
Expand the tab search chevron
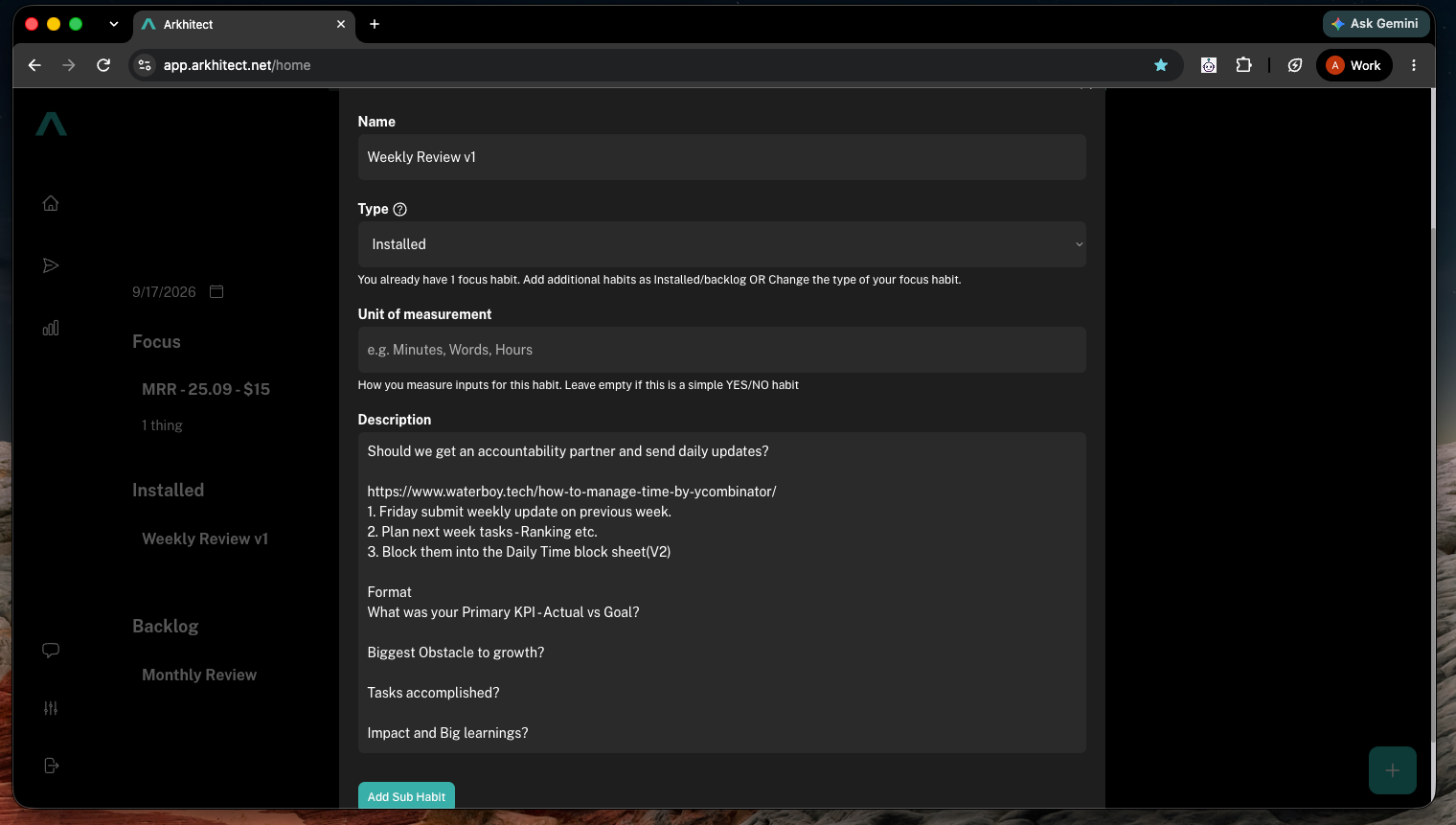(114, 24)
